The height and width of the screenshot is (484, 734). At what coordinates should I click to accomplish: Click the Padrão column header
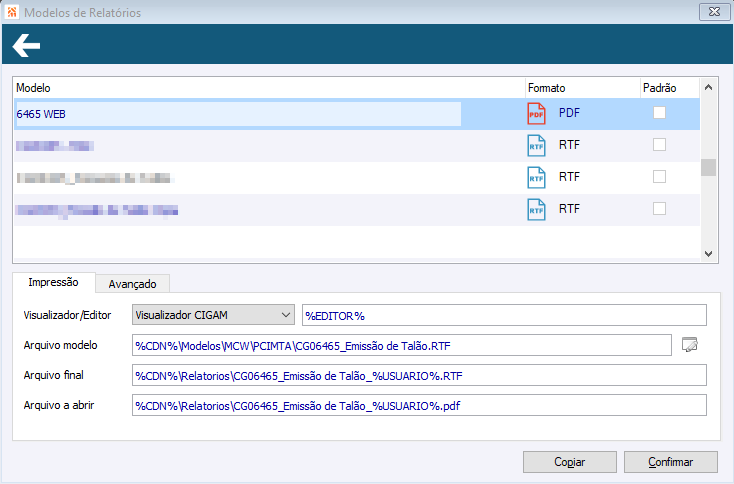click(670, 88)
